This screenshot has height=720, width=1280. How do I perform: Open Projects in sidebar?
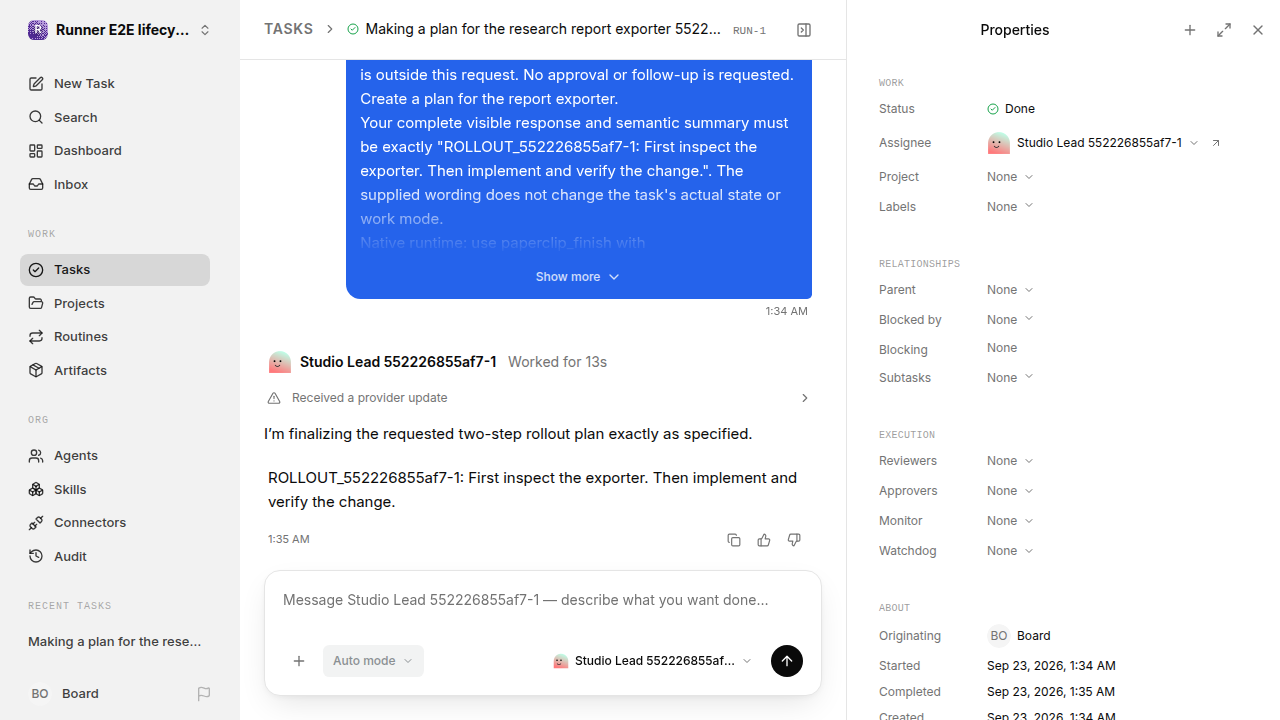(115, 303)
